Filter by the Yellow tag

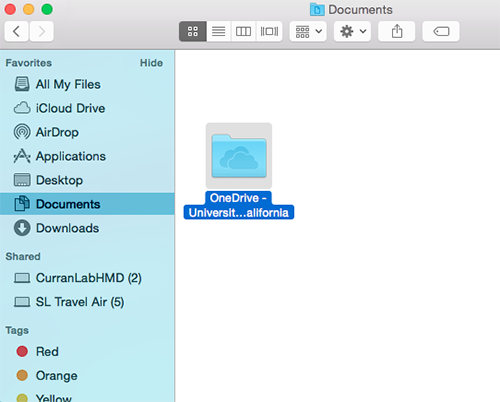click(87, 397)
